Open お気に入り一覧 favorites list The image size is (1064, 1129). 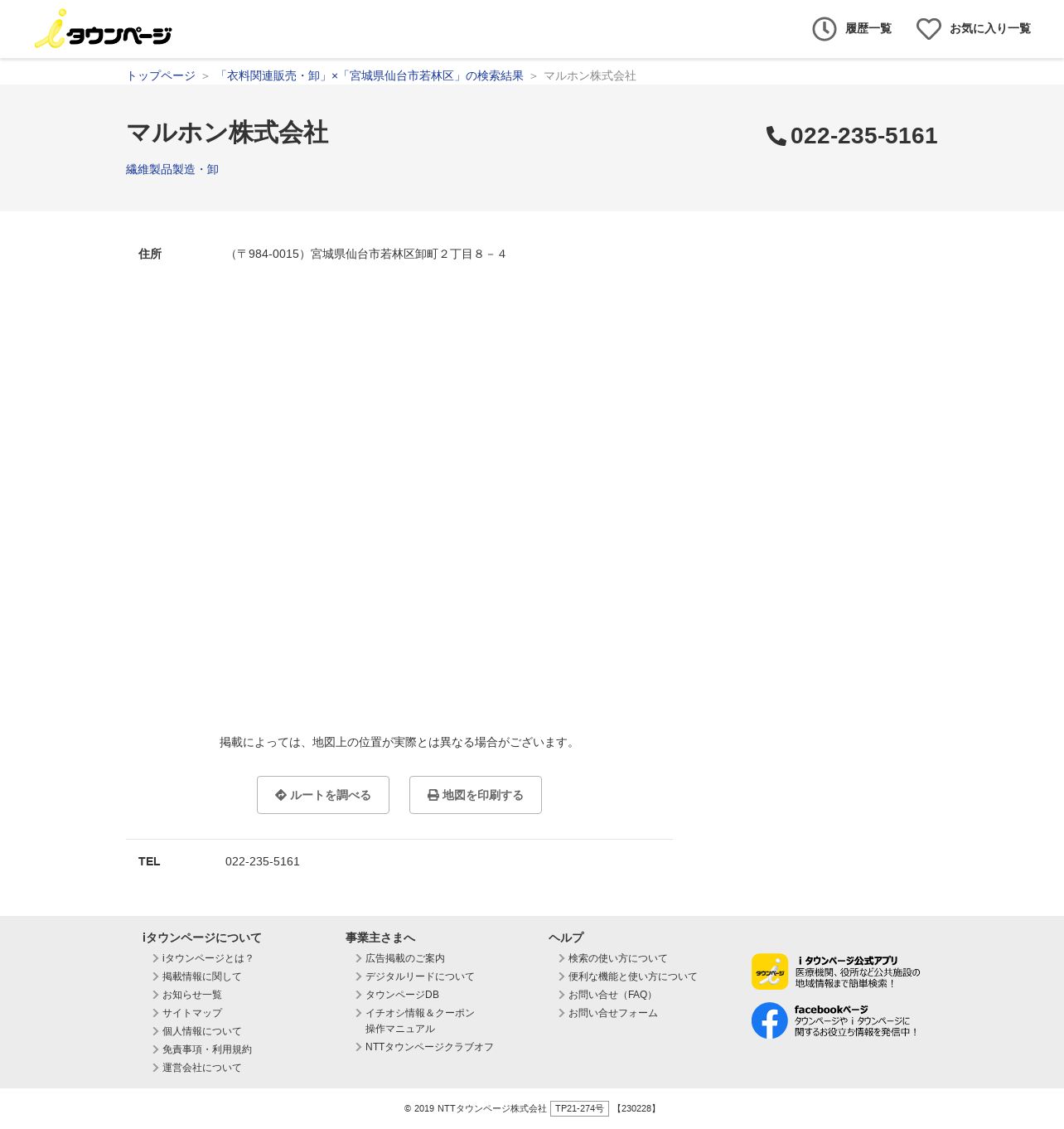point(990,29)
